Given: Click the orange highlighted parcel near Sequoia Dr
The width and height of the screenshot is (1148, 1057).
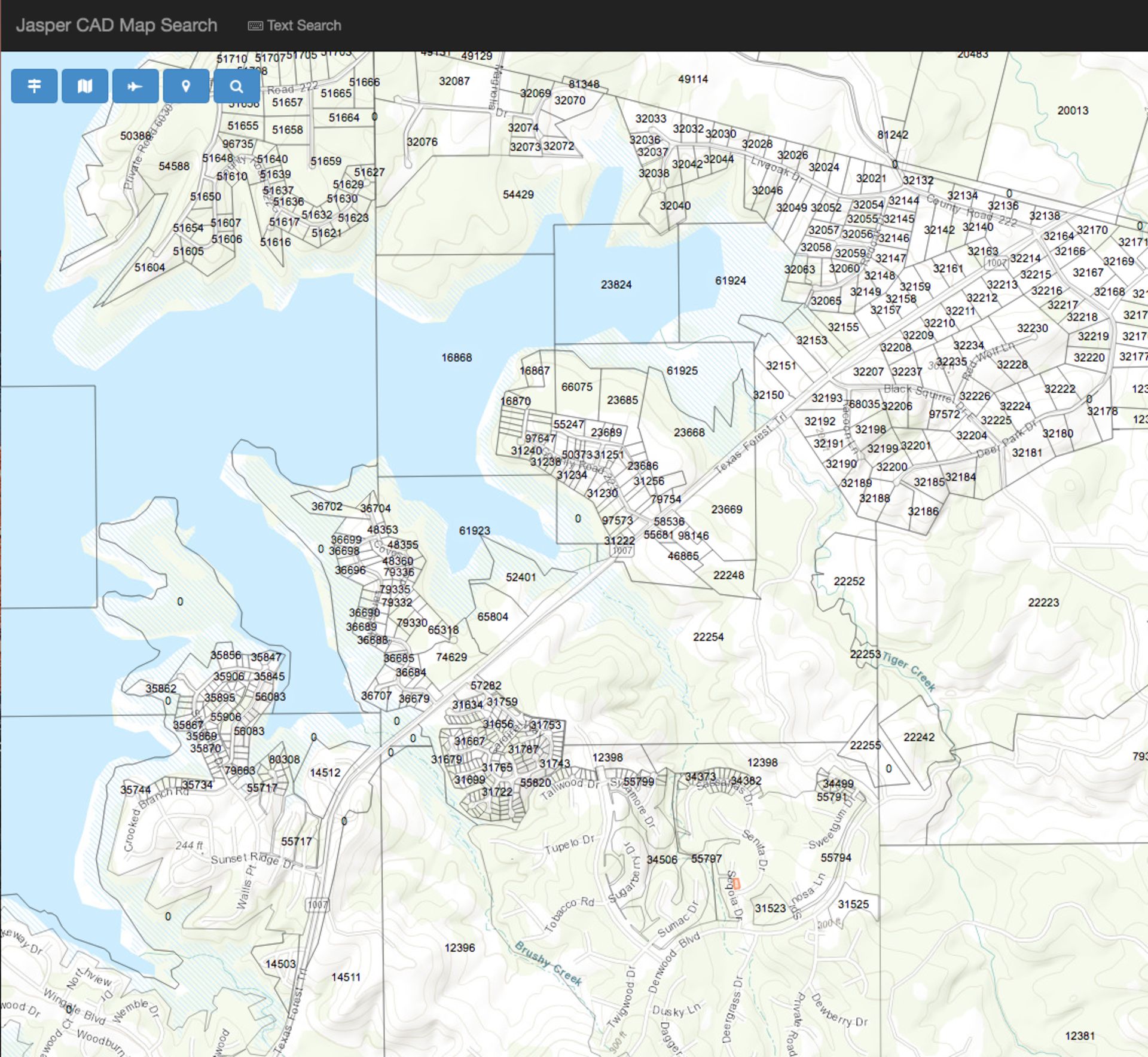Looking at the screenshot, I should coord(737,884).
